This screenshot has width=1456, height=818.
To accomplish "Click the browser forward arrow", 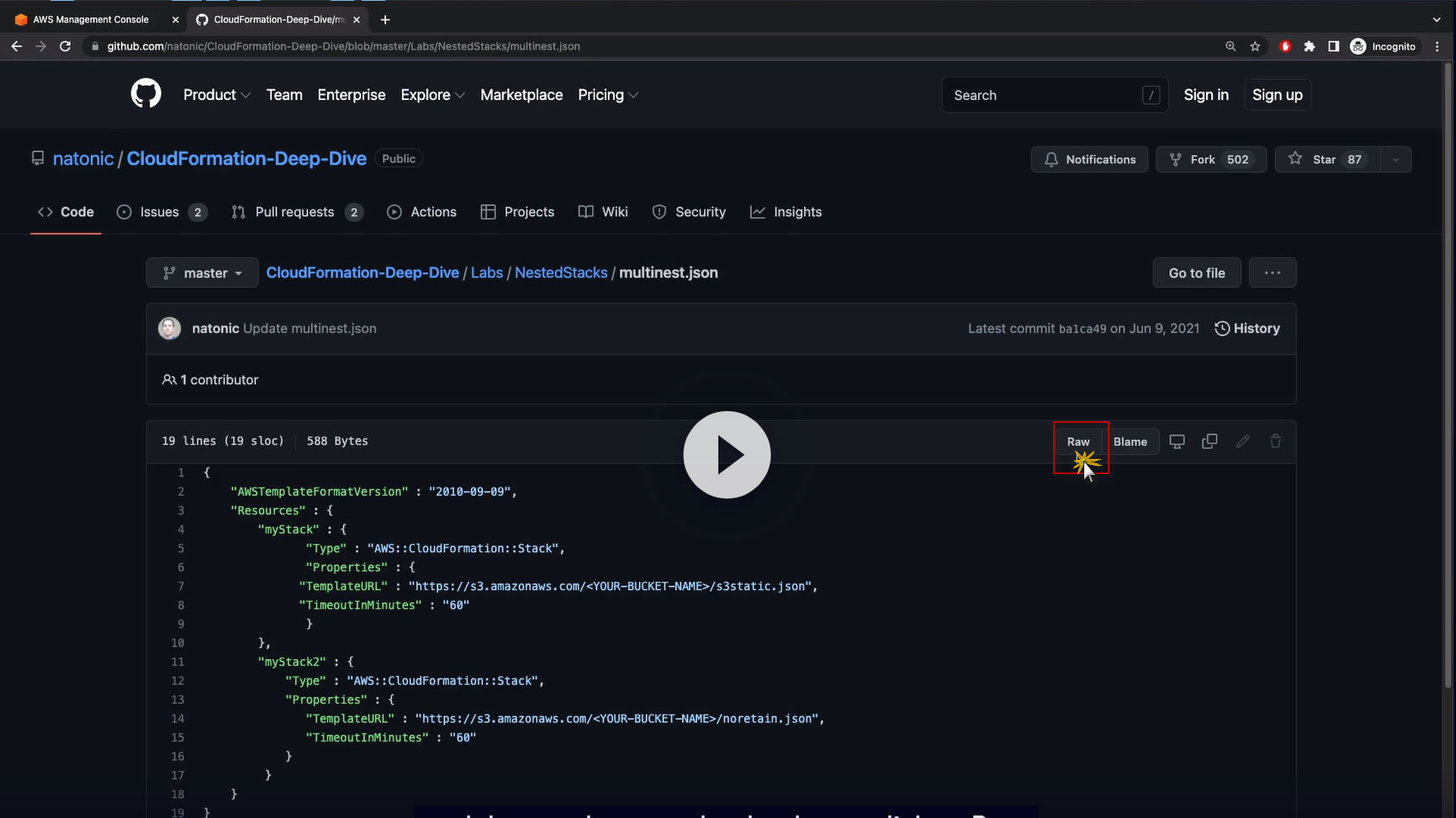I will [x=40, y=46].
